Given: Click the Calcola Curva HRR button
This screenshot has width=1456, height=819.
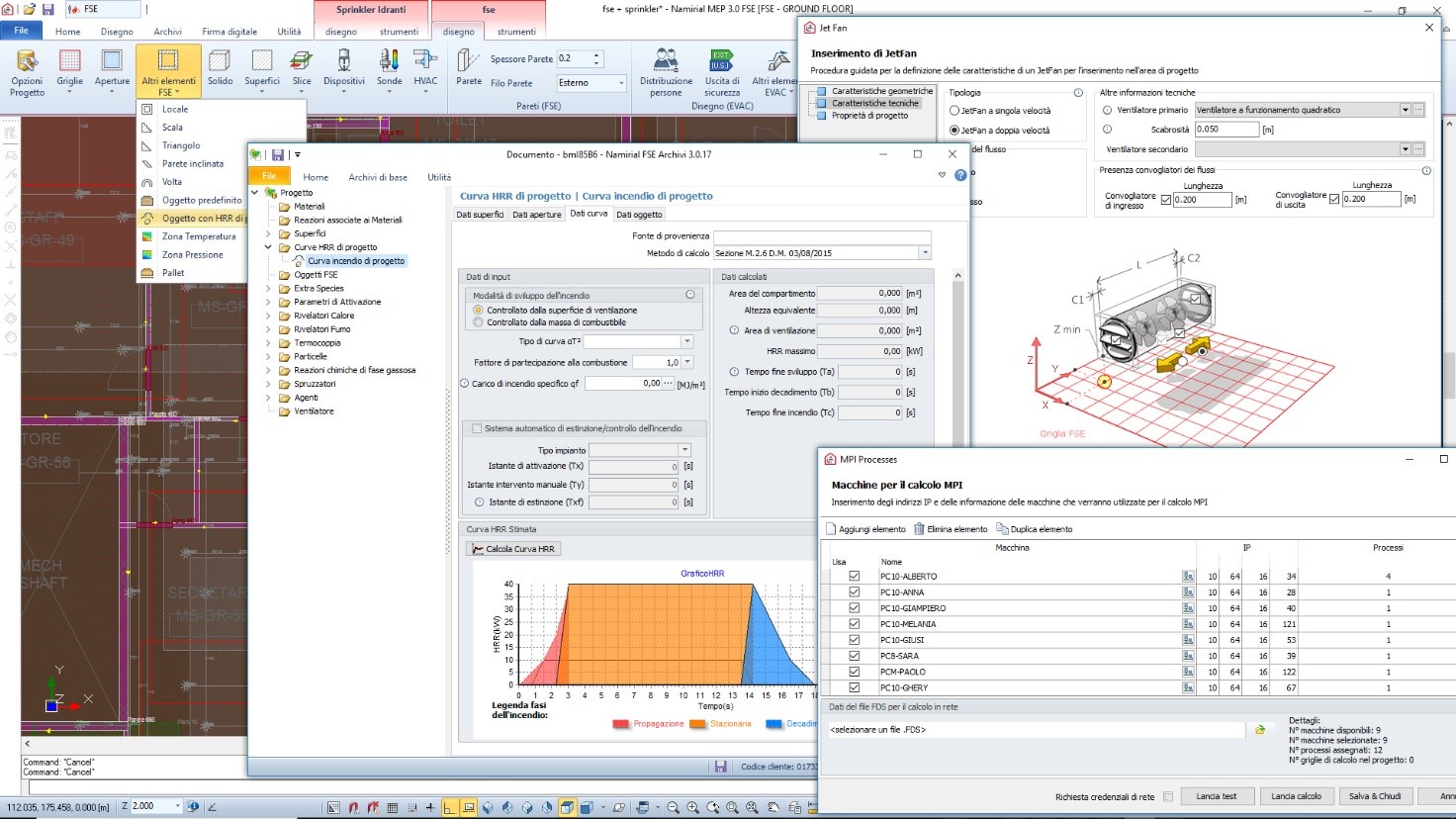Looking at the screenshot, I should [x=513, y=549].
